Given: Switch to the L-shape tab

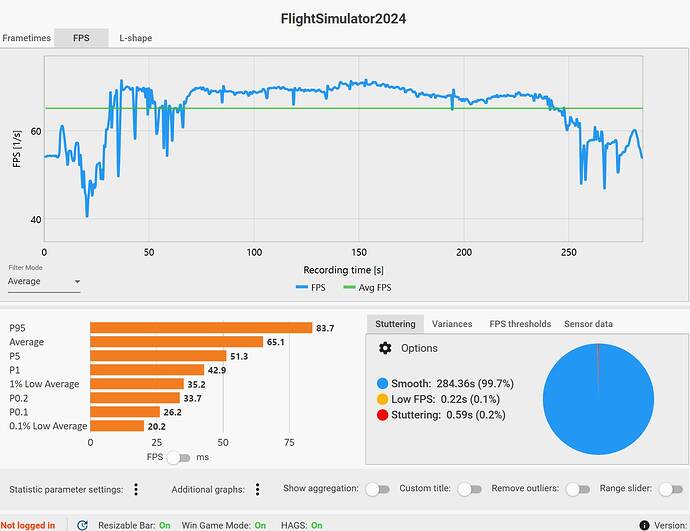Looking at the screenshot, I should click(x=136, y=38).
